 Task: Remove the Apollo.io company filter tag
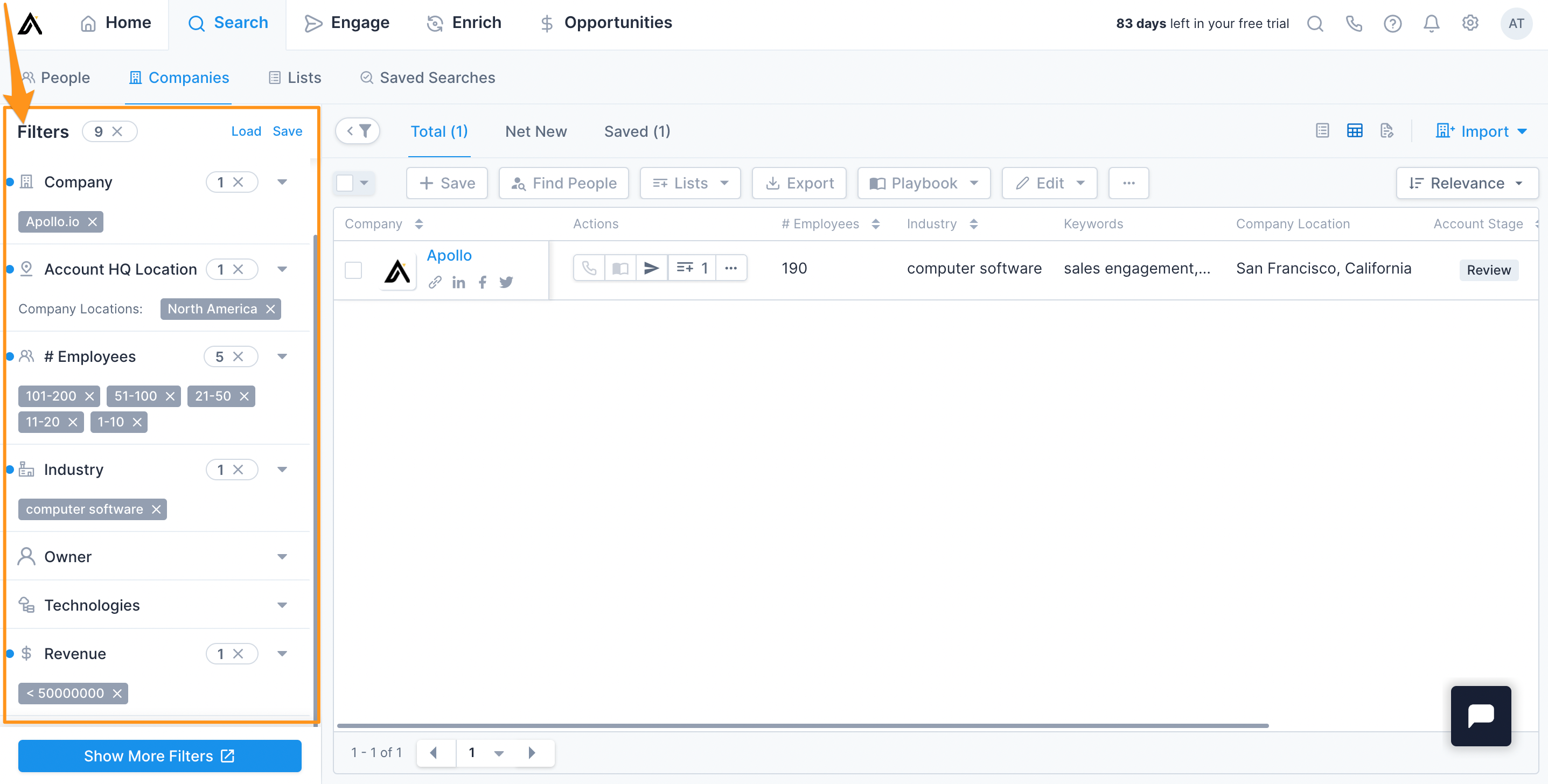coord(93,222)
